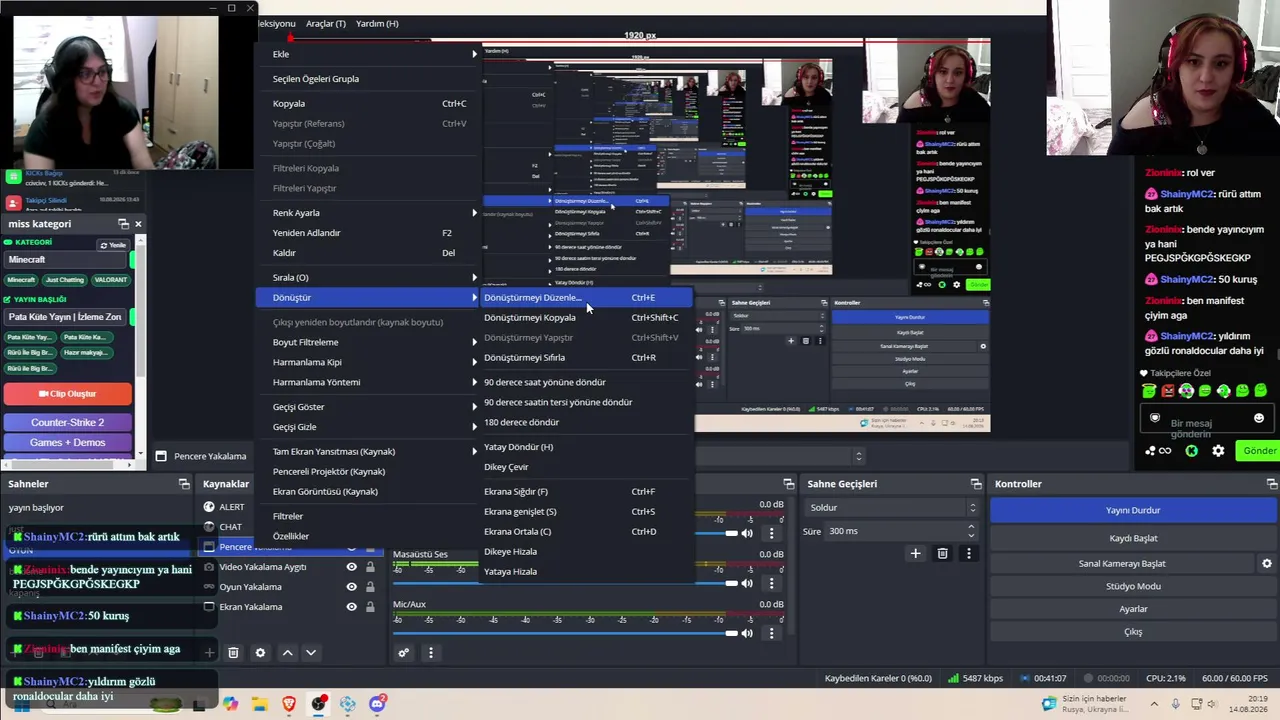Delete the selected source with the trash icon
The height and width of the screenshot is (720, 1280).
(x=233, y=653)
